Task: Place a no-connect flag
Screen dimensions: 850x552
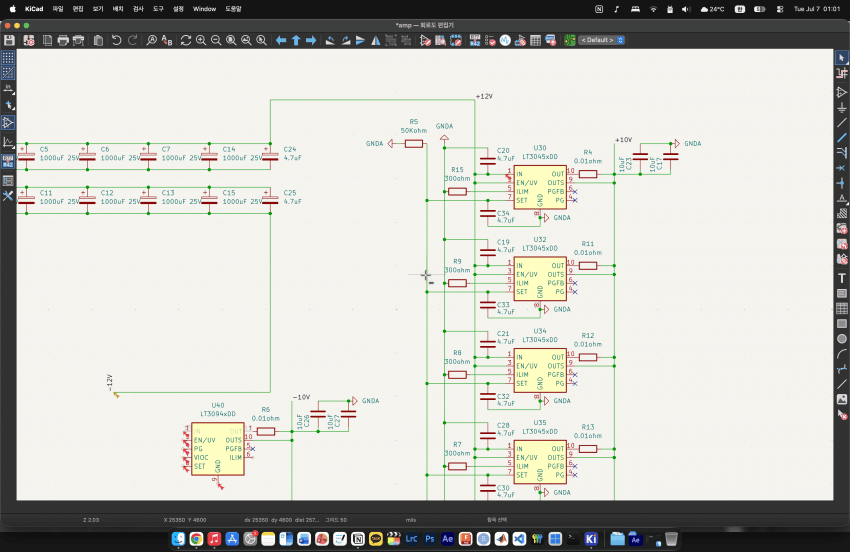Action: 841,168
